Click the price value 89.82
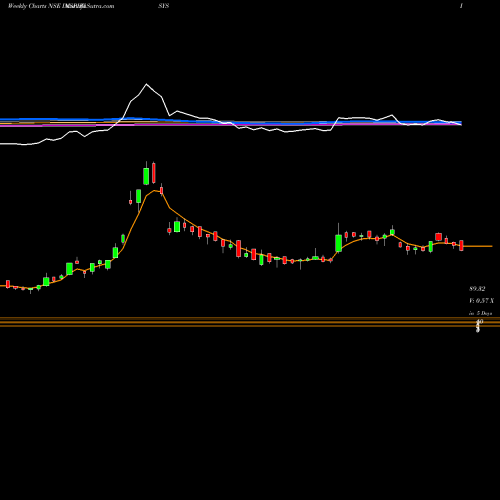Viewport: 500px width, 500px height. click(477, 289)
